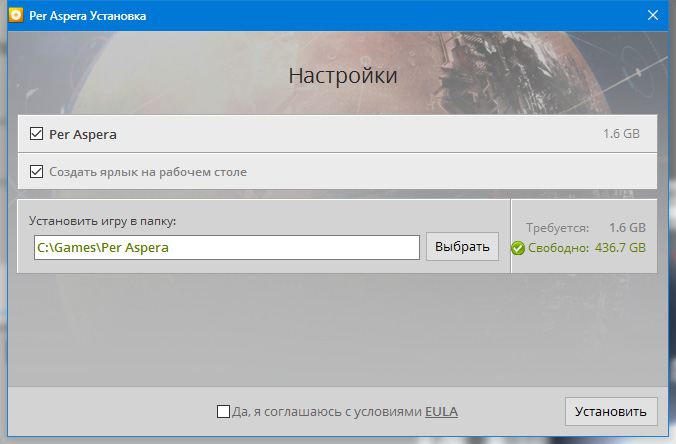Focus the install path field C:\Games\Per Aspera
676x444 pixels.
point(227,247)
